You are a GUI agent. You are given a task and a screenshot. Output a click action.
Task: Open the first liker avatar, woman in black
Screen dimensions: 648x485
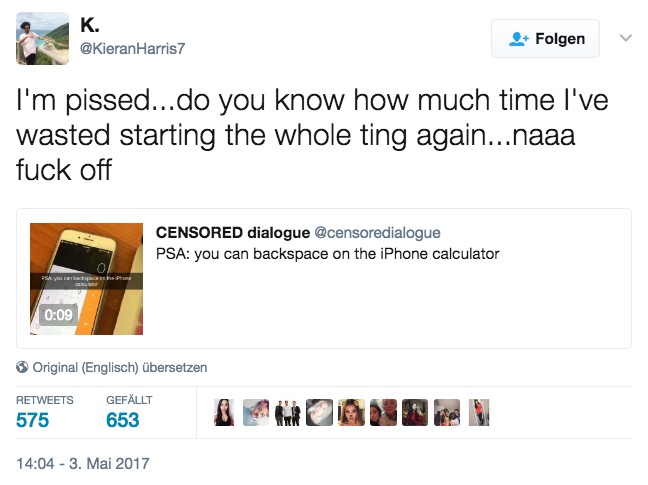[x=224, y=412]
